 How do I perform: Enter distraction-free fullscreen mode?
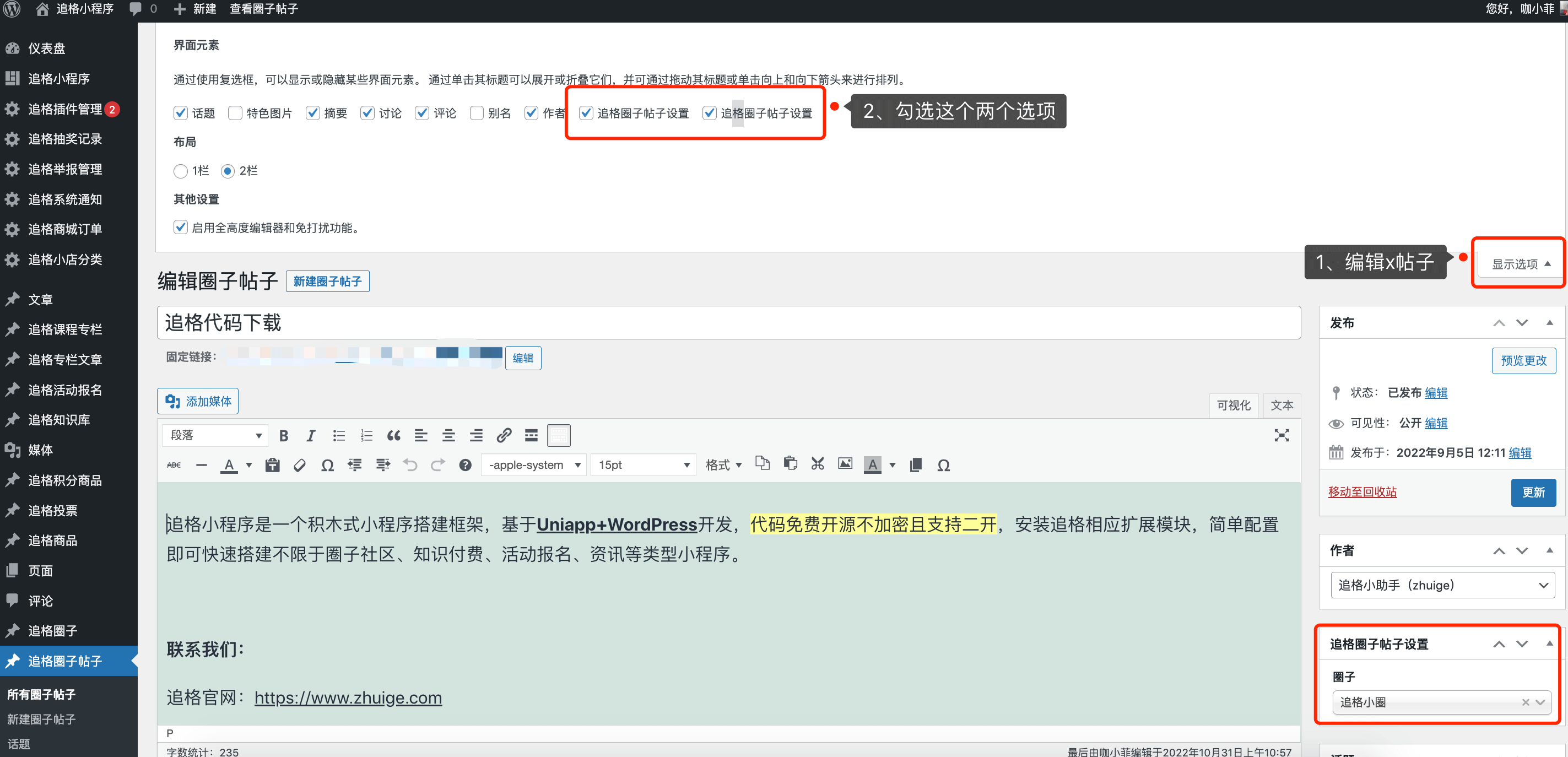tap(1282, 436)
